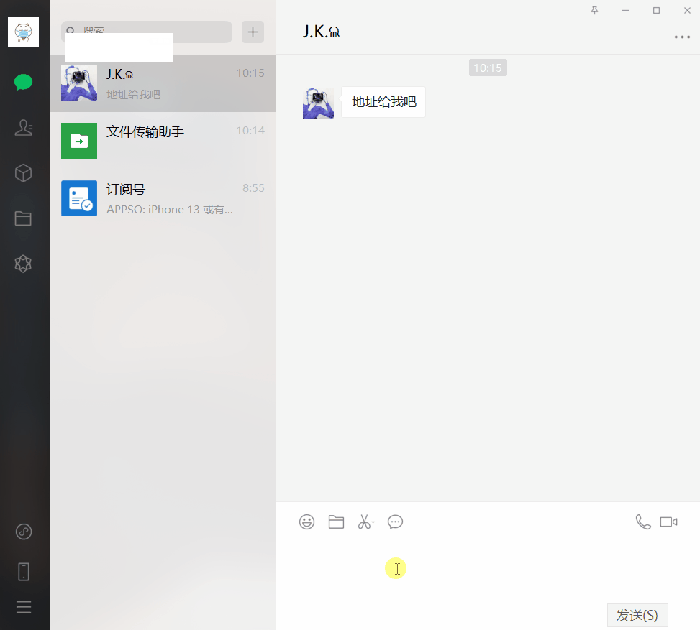Click the plus button to start group chat

coord(253,32)
